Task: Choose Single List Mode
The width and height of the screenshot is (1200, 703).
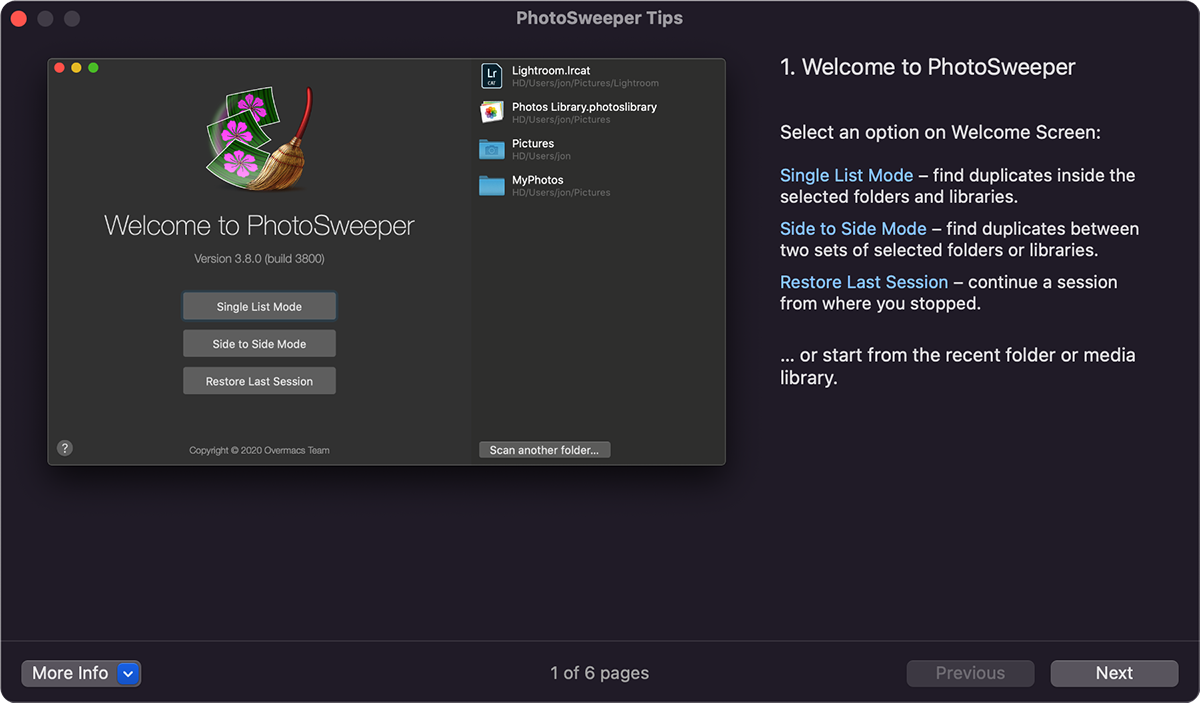Action: coord(259,306)
